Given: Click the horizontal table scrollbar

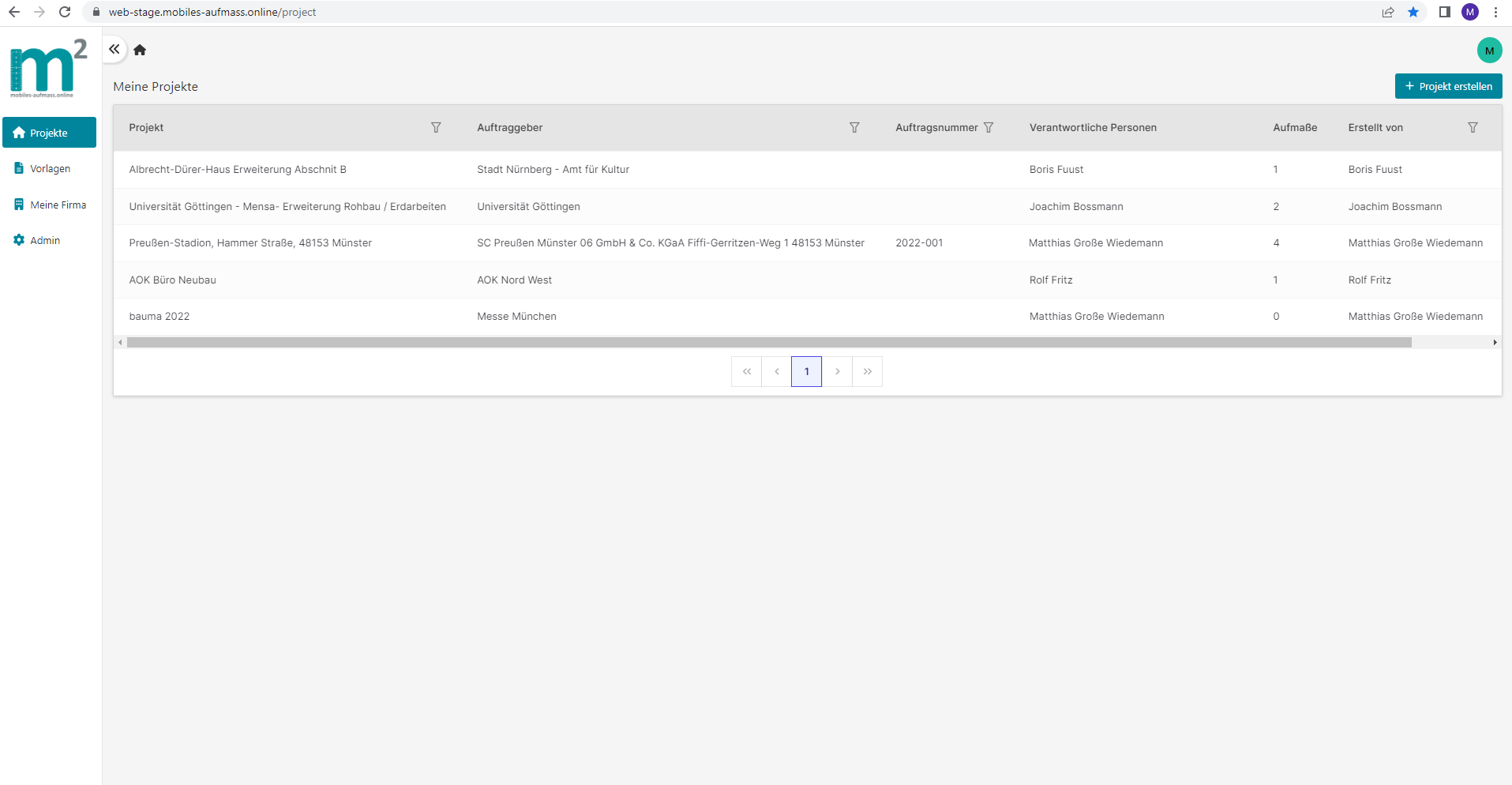Looking at the screenshot, I should pos(768,343).
